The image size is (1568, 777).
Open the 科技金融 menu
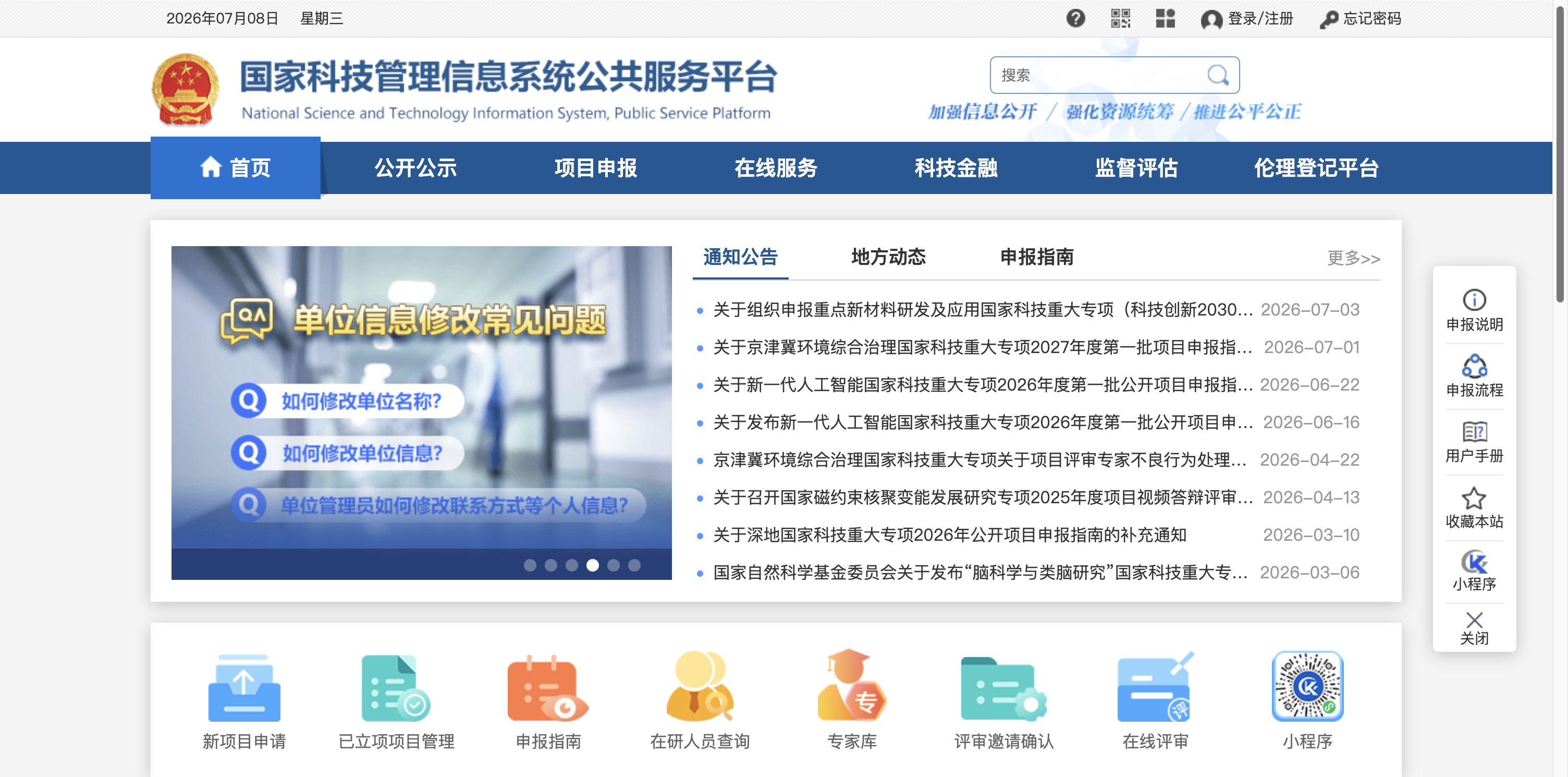click(956, 167)
